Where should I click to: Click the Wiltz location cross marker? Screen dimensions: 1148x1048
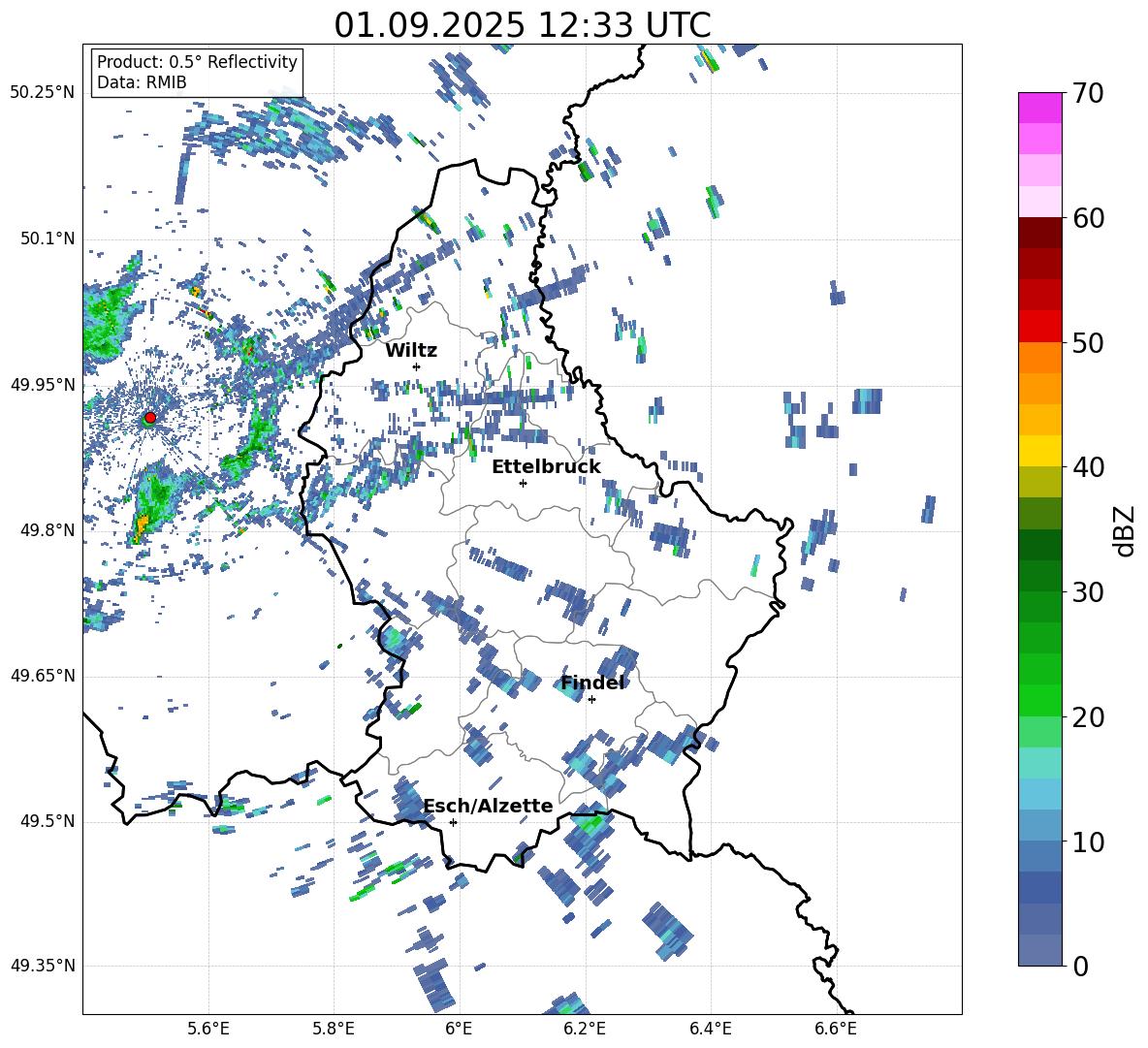tap(417, 366)
